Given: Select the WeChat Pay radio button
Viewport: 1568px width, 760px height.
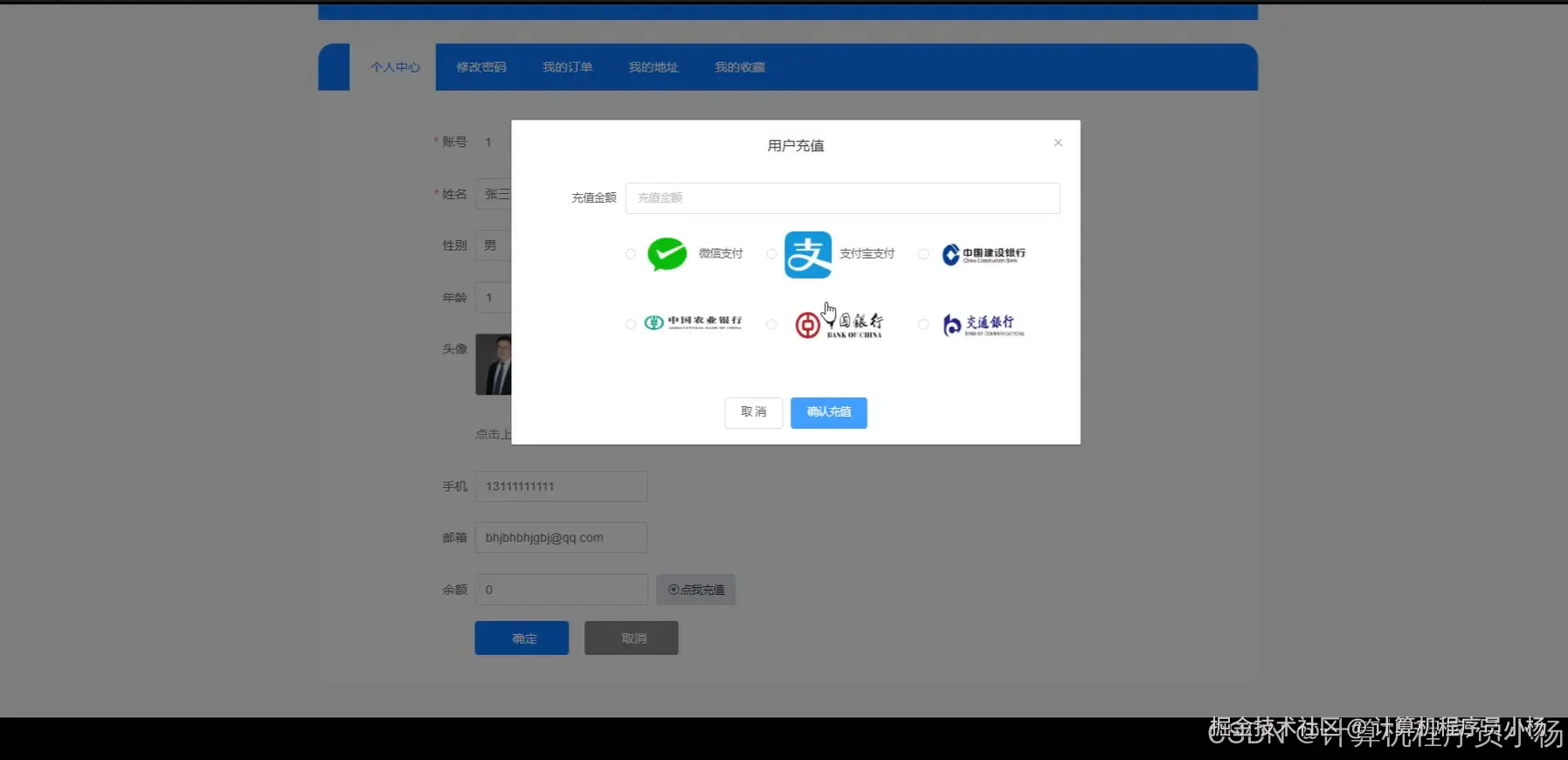Looking at the screenshot, I should pyautogui.click(x=631, y=254).
